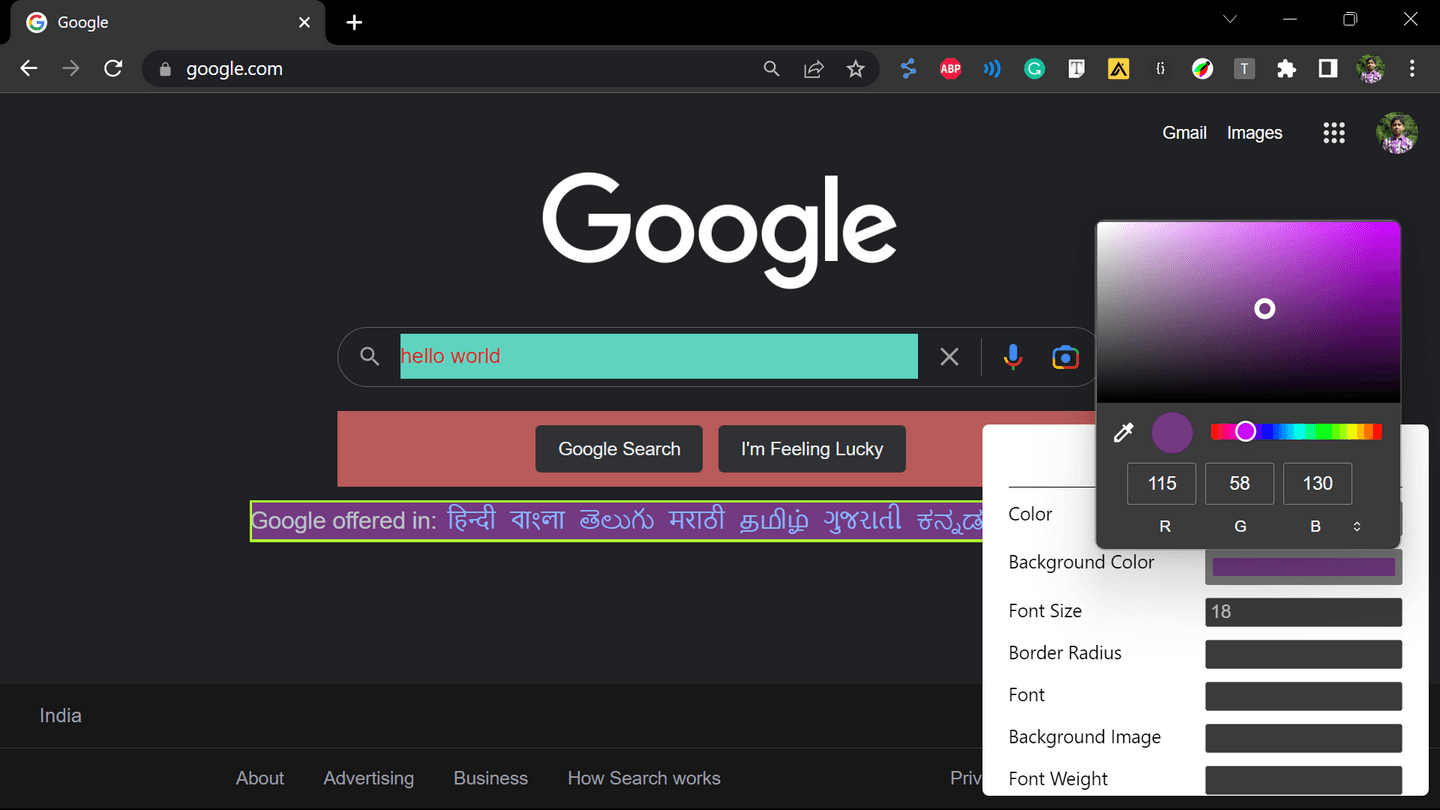Open Chrome profile avatar in toolbar

click(1370, 69)
